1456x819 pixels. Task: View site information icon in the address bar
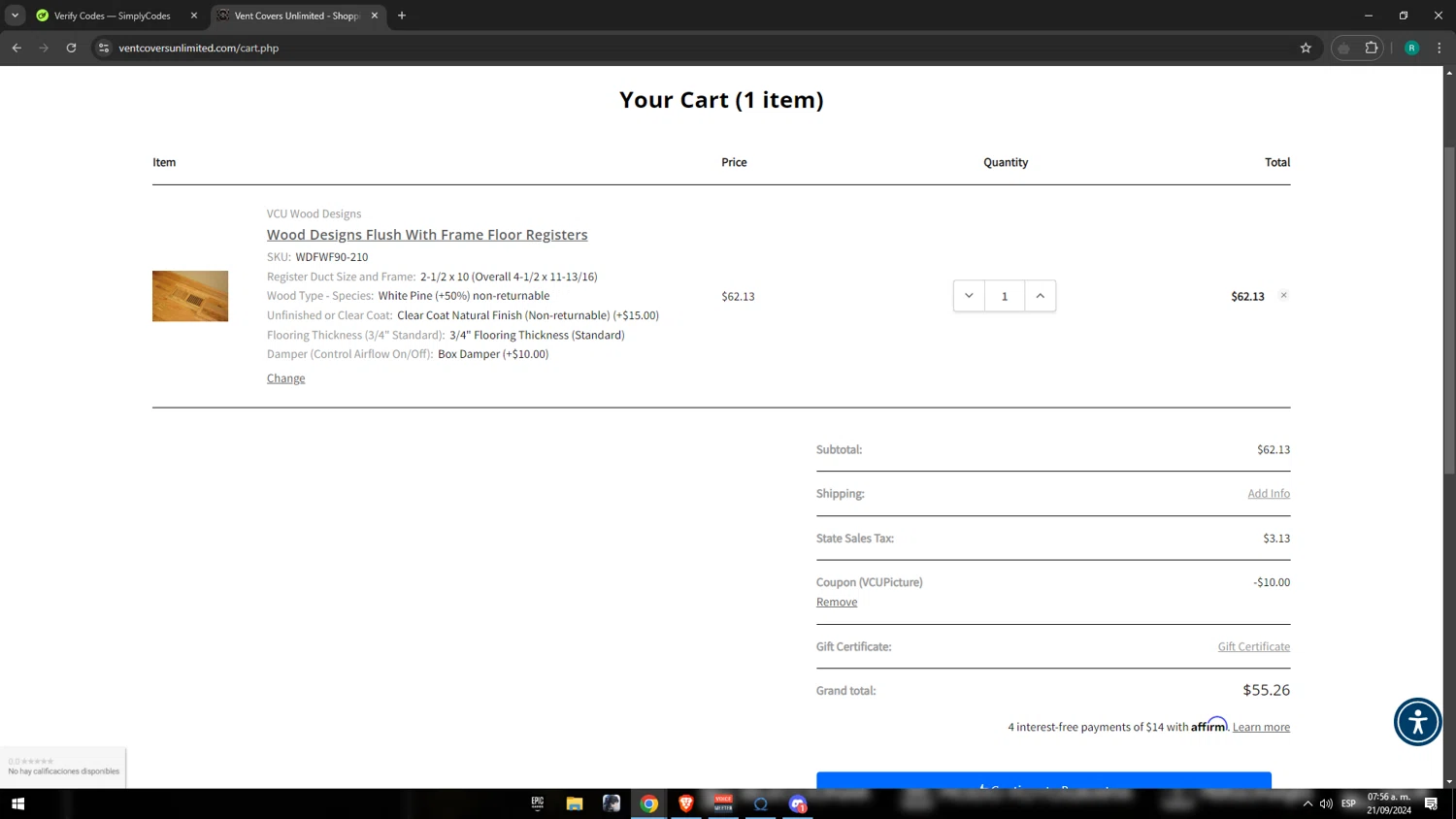click(104, 48)
